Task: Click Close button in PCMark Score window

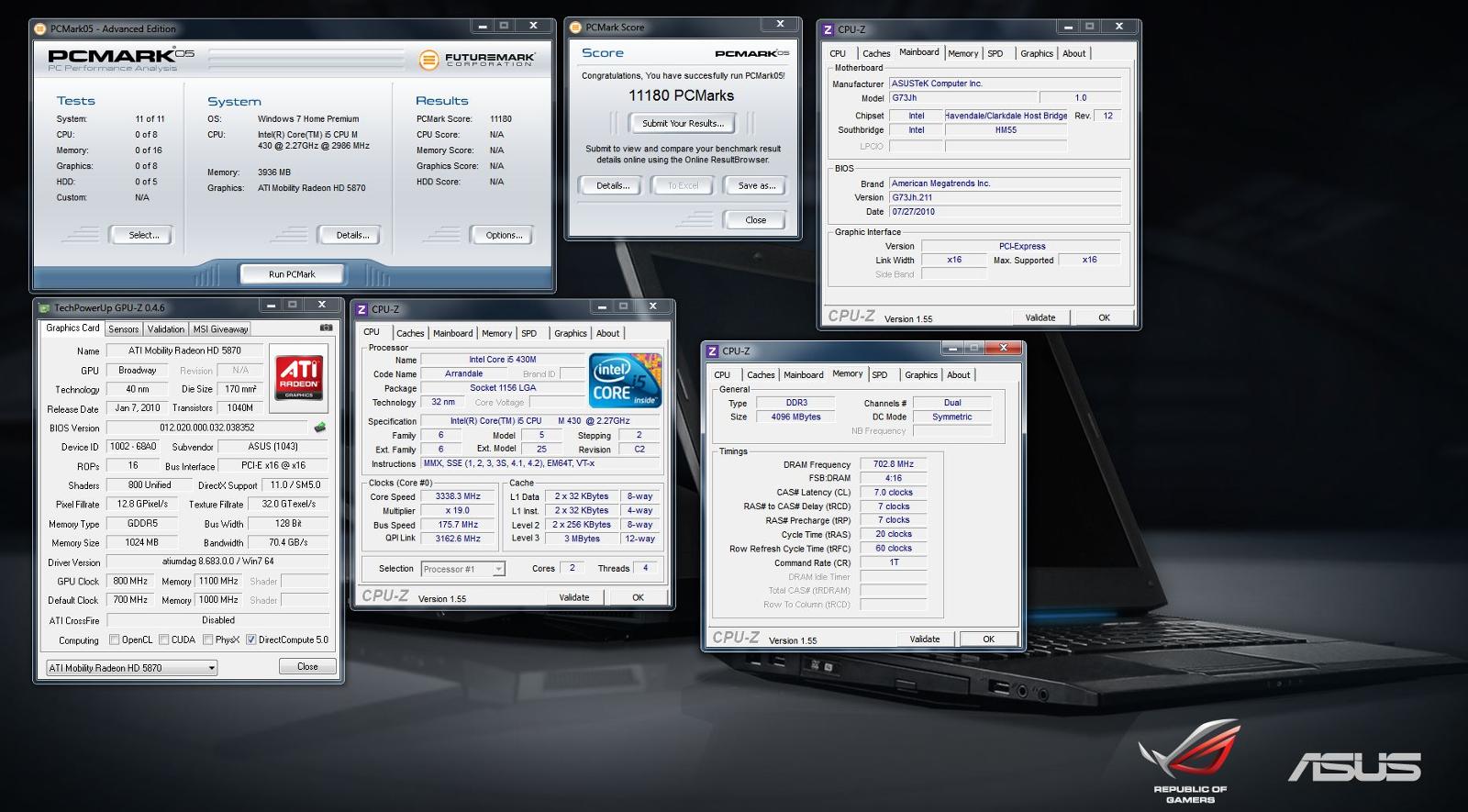Action: pos(755,220)
